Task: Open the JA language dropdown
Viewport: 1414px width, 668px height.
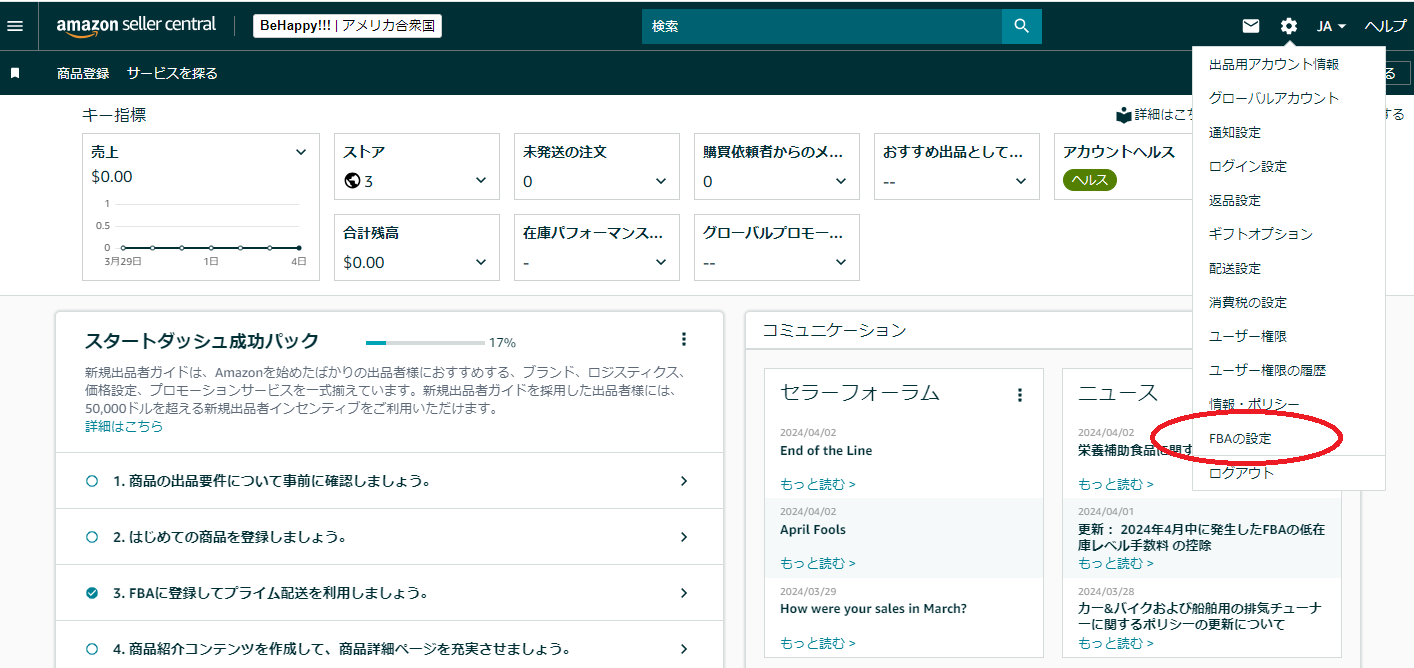Action: pos(1331,26)
